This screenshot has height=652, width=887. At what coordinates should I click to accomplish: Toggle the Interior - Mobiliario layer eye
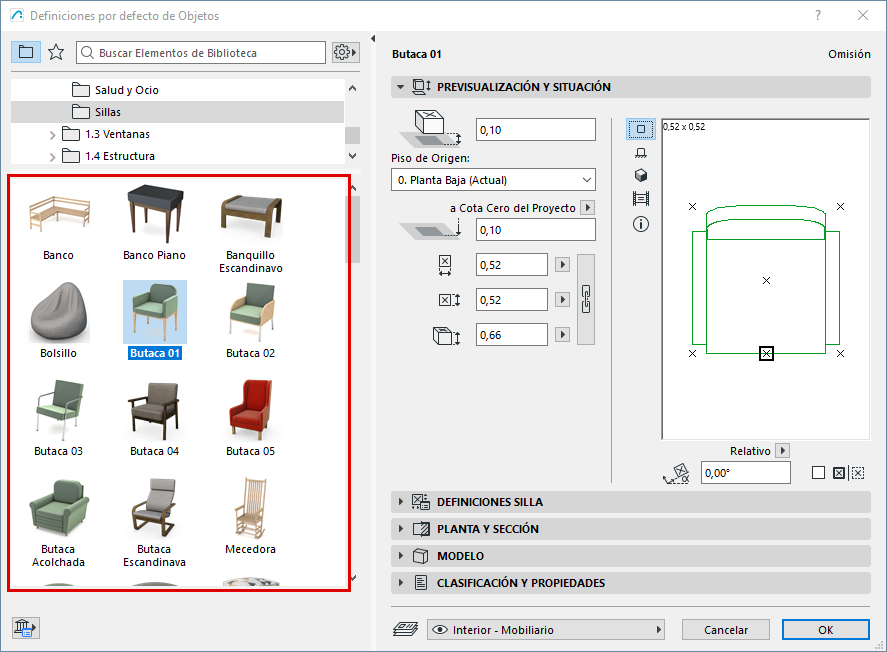[439, 630]
